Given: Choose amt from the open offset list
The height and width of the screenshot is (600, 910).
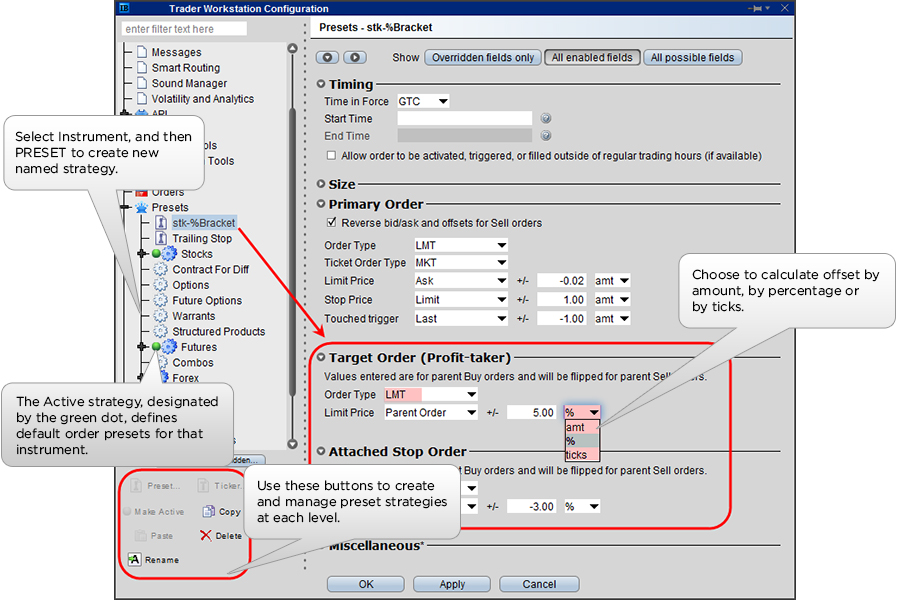Looking at the screenshot, I should click(582, 427).
